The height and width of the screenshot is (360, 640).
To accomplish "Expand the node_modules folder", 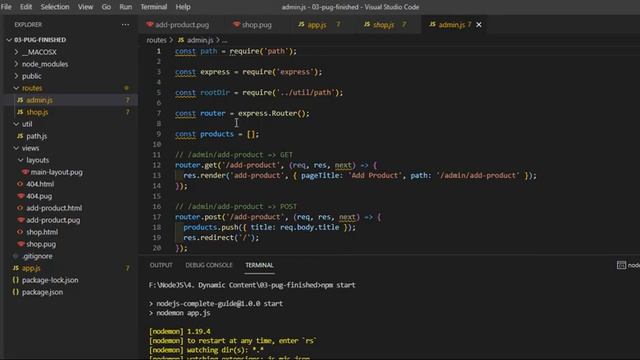I will click(44, 64).
